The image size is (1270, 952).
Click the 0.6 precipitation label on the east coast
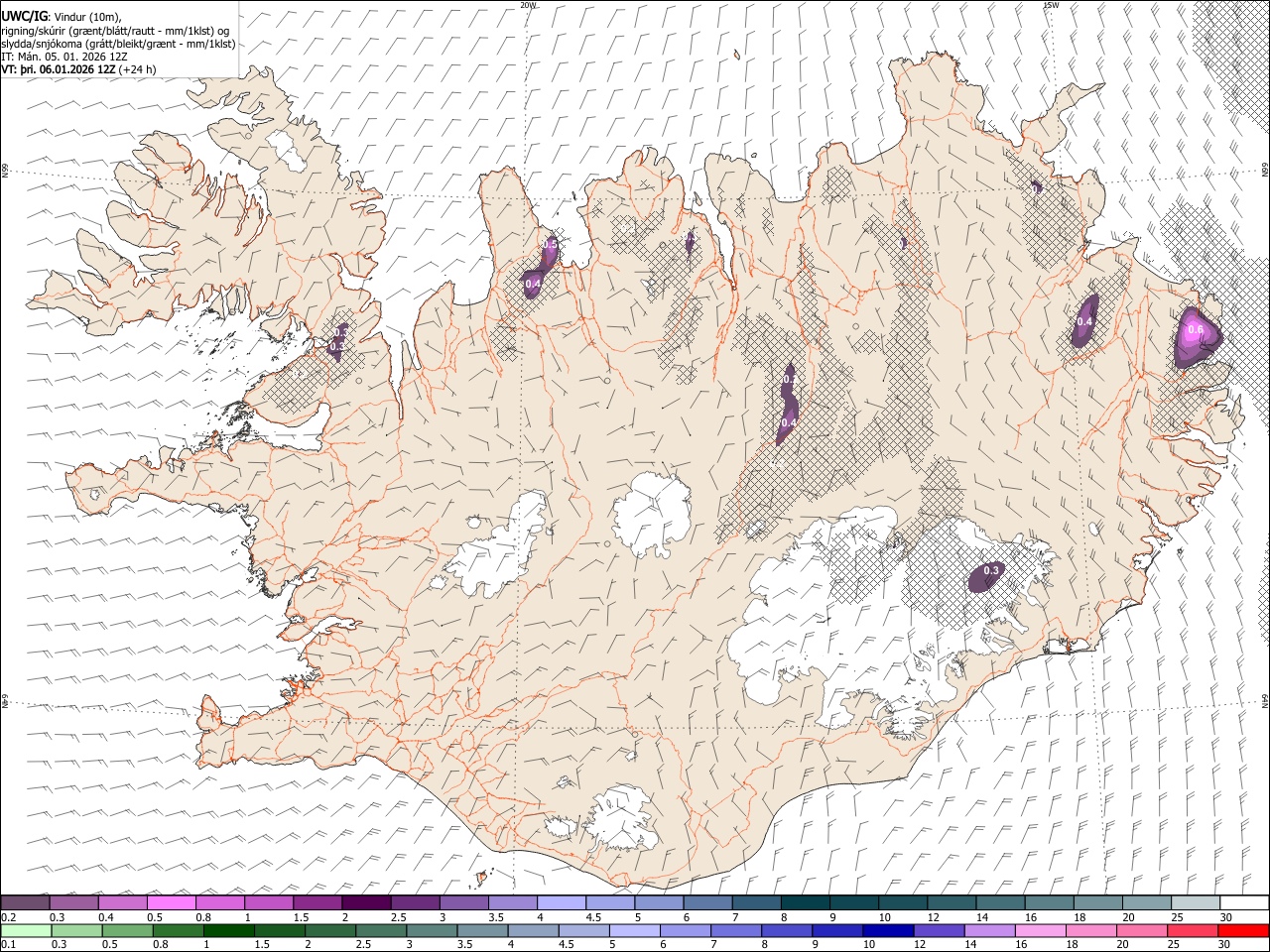(1196, 330)
